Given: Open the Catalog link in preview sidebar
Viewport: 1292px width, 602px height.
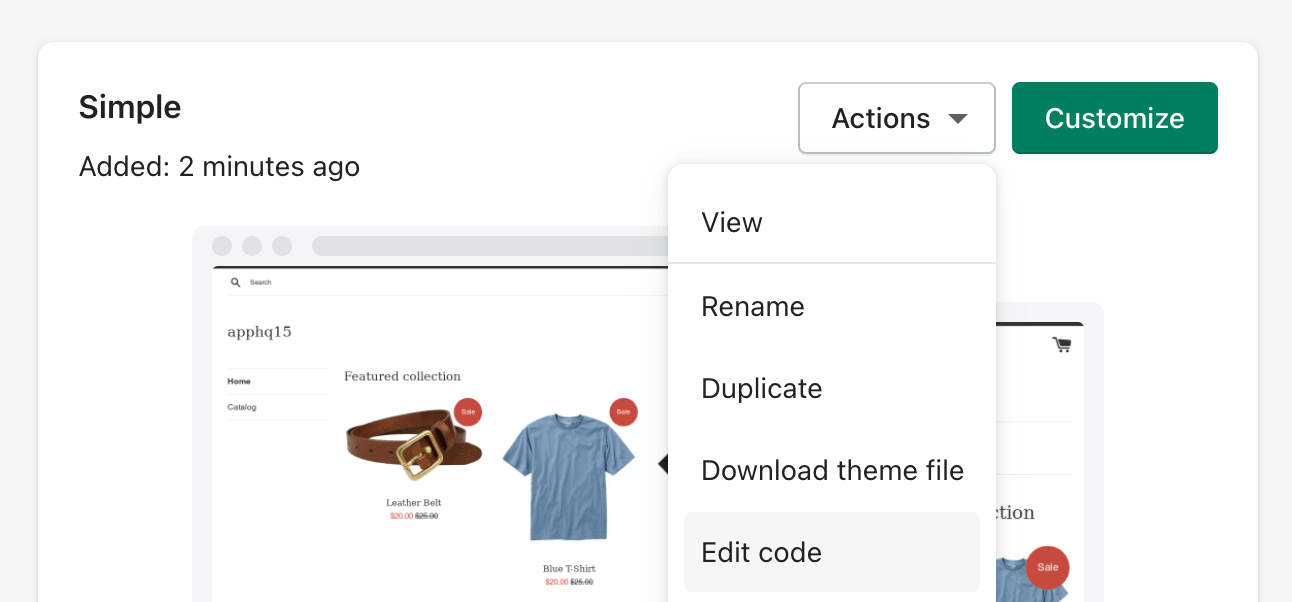Looking at the screenshot, I should [242, 407].
